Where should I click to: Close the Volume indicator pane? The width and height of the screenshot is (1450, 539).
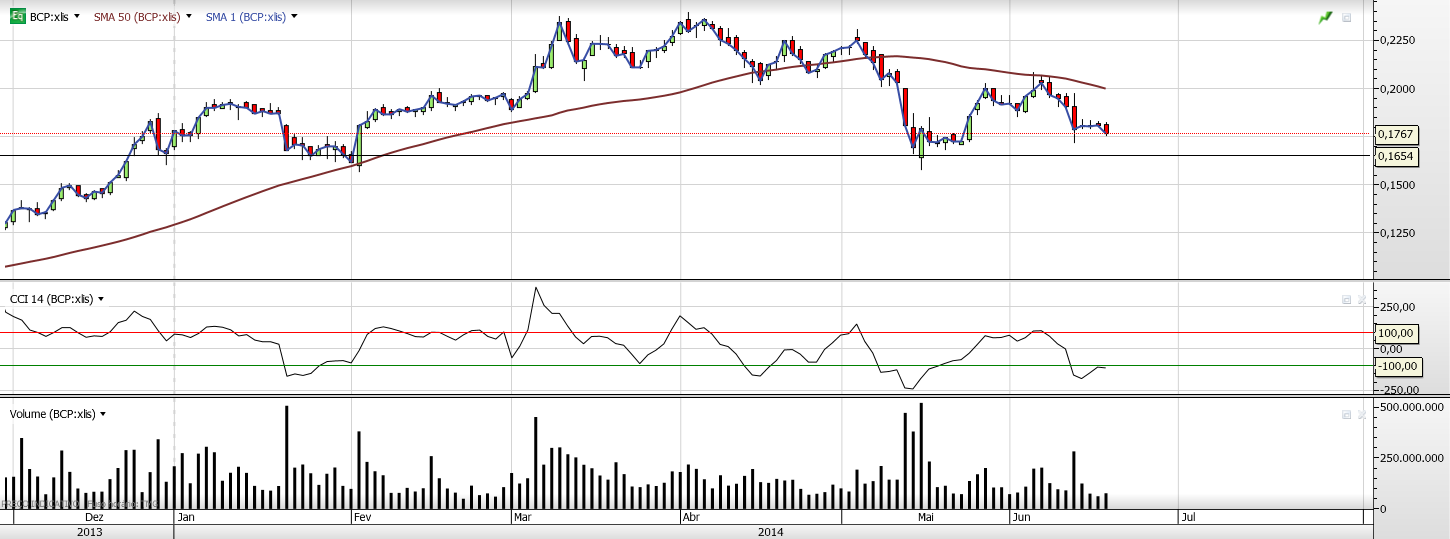pyautogui.click(x=1361, y=414)
